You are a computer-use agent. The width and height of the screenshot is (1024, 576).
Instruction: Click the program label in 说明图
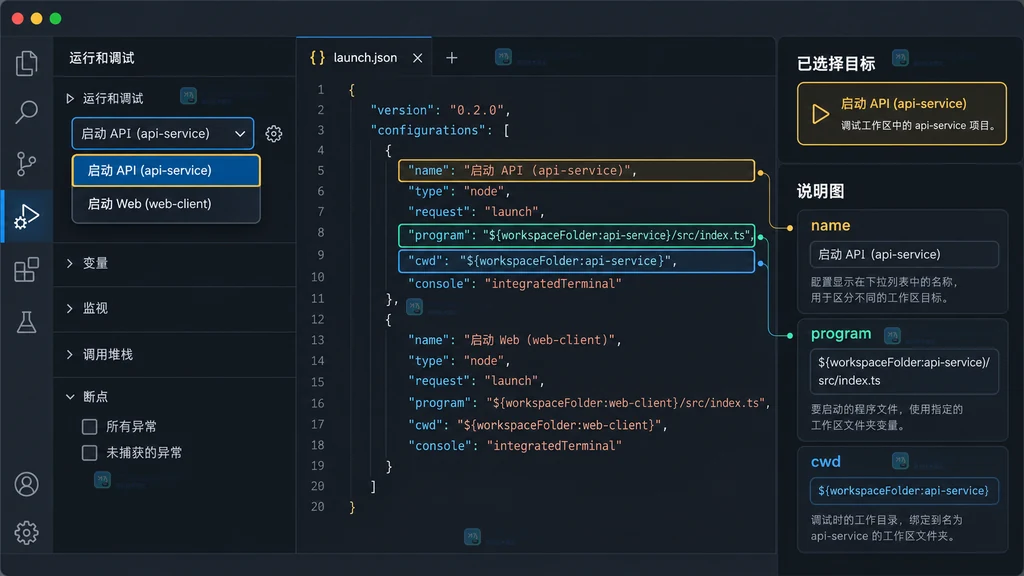coord(840,334)
